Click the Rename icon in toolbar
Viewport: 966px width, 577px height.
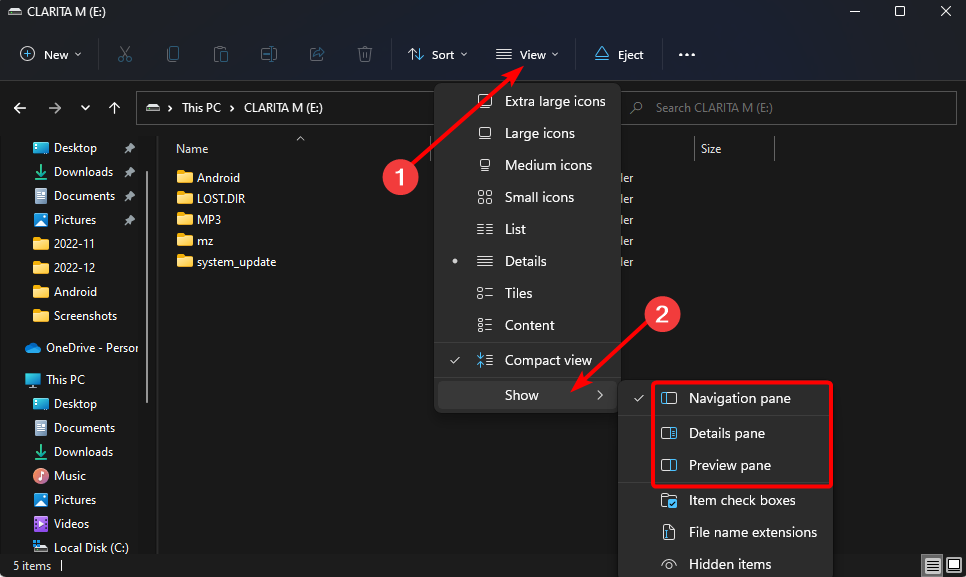(x=269, y=54)
